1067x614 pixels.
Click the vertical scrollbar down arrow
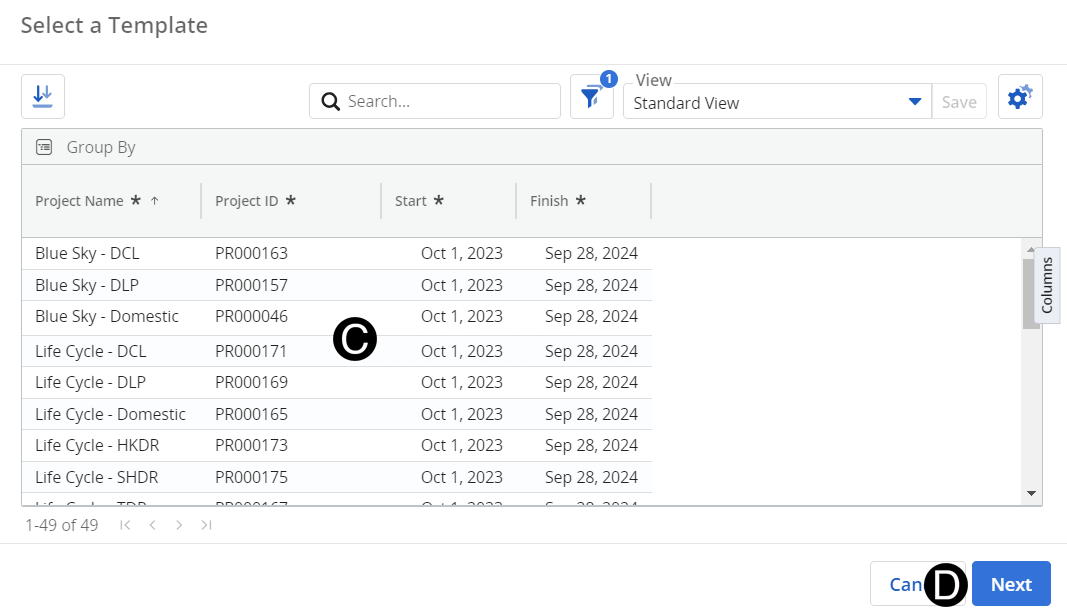[1031, 493]
